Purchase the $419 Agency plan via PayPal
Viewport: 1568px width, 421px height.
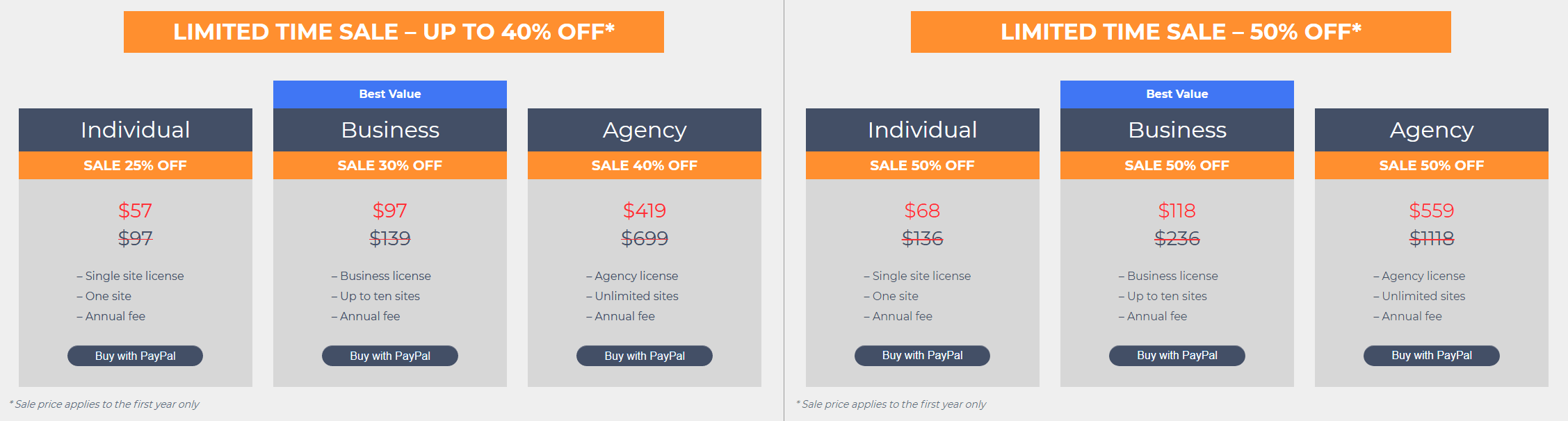[644, 356]
